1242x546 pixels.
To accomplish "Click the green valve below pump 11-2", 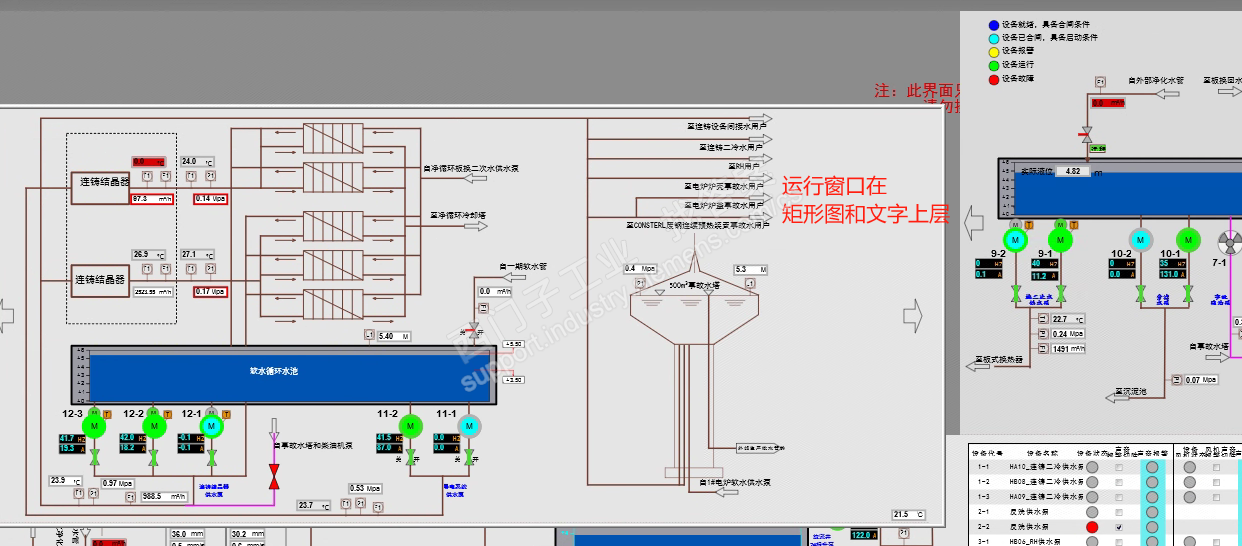I will pyautogui.click(x=410, y=459).
